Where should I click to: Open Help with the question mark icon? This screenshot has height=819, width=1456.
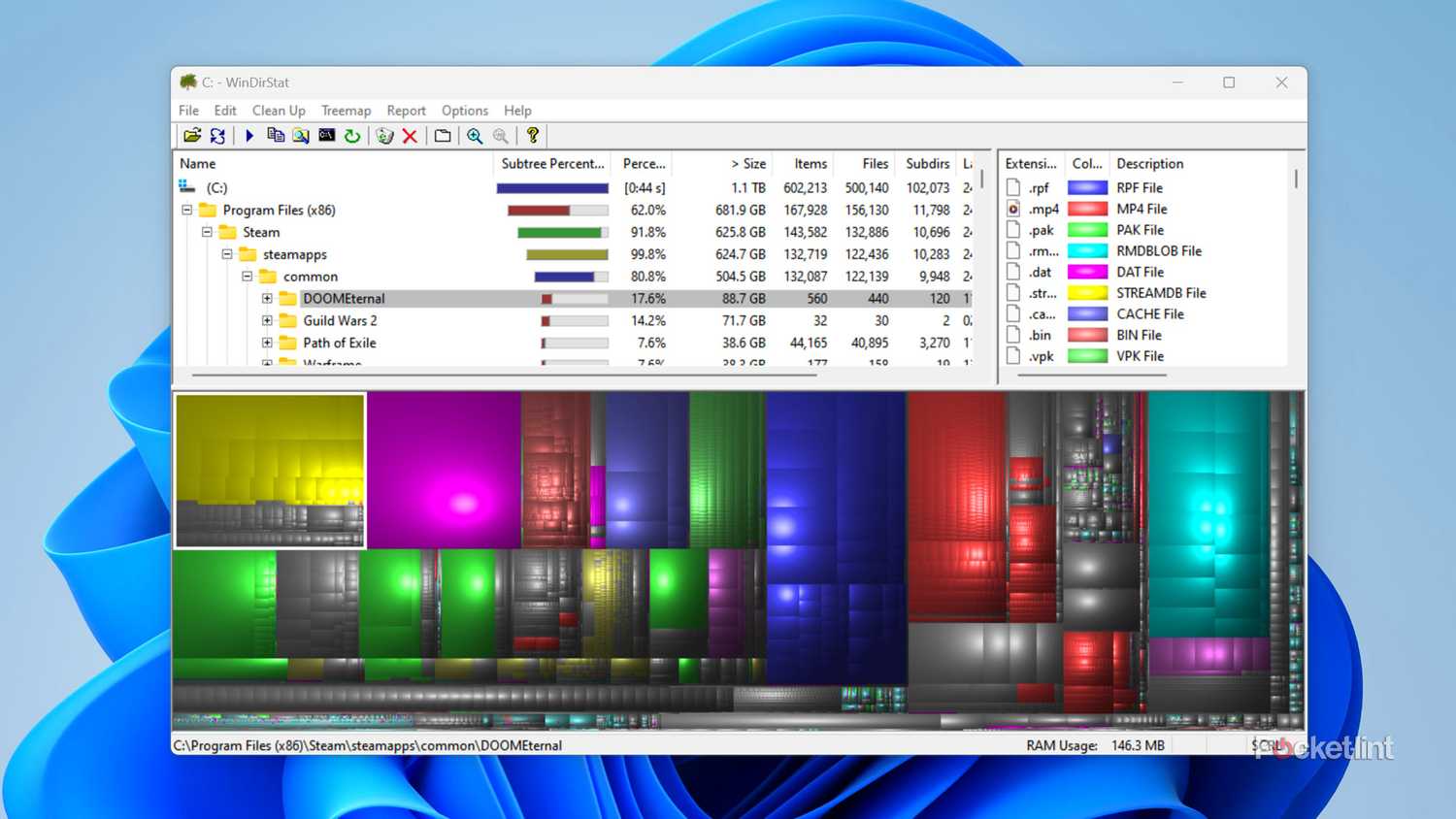tap(532, 136)
